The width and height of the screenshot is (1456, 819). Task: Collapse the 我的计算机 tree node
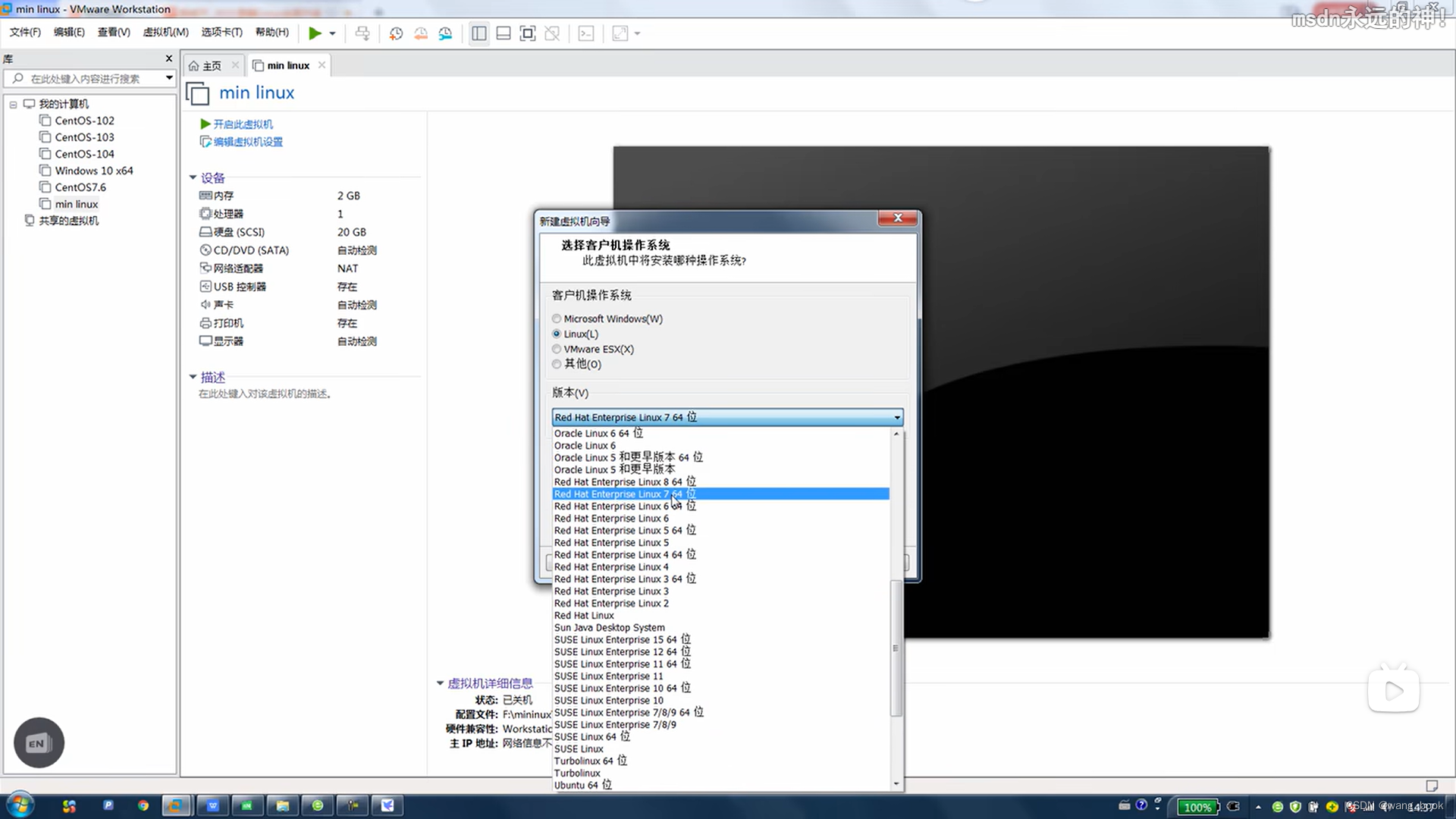coord(13,105)
